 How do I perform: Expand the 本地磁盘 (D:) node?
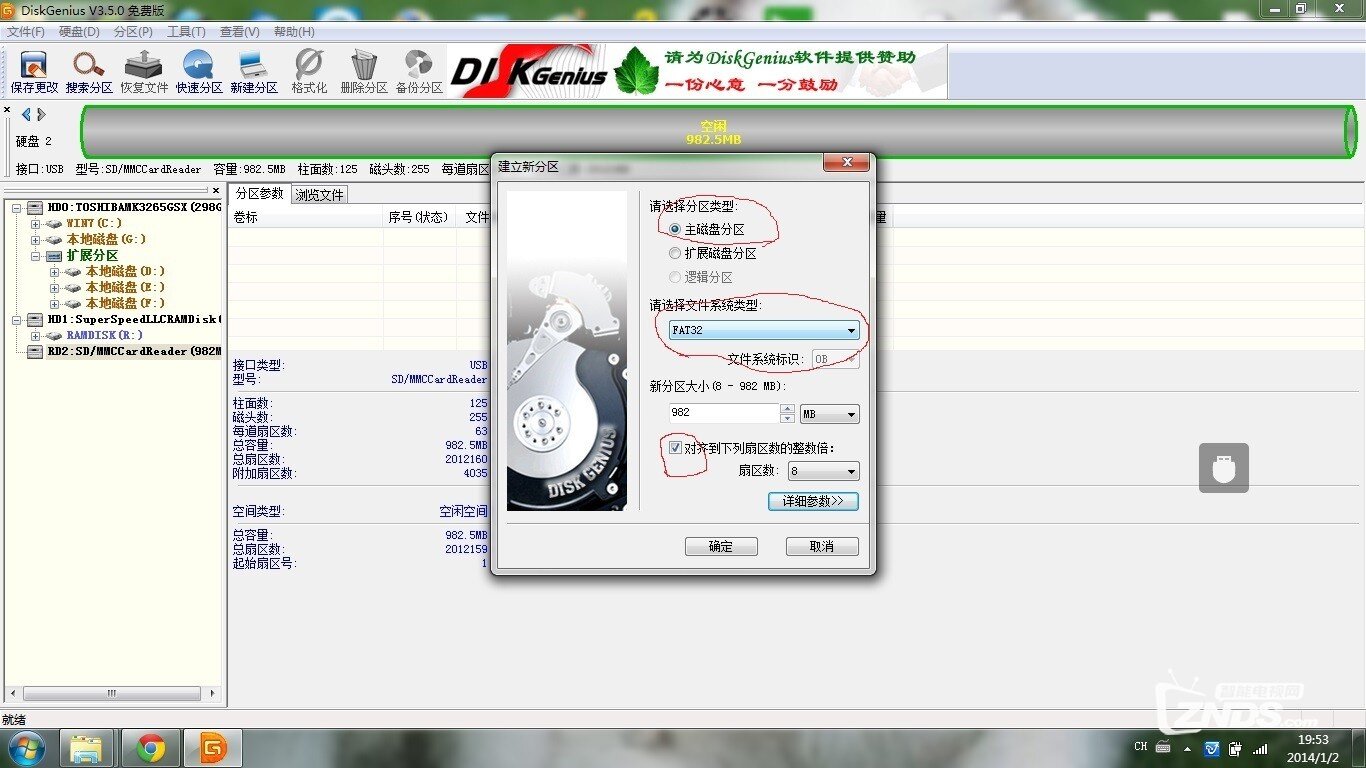click(55, 272)
